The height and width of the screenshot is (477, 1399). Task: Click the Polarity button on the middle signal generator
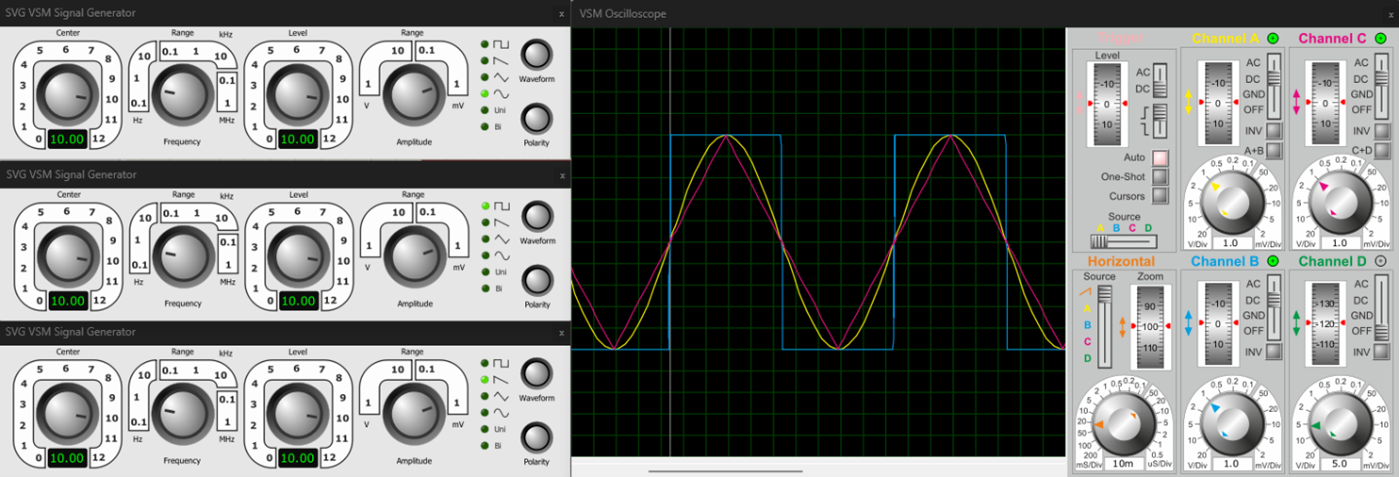click(x=536, y=282)
